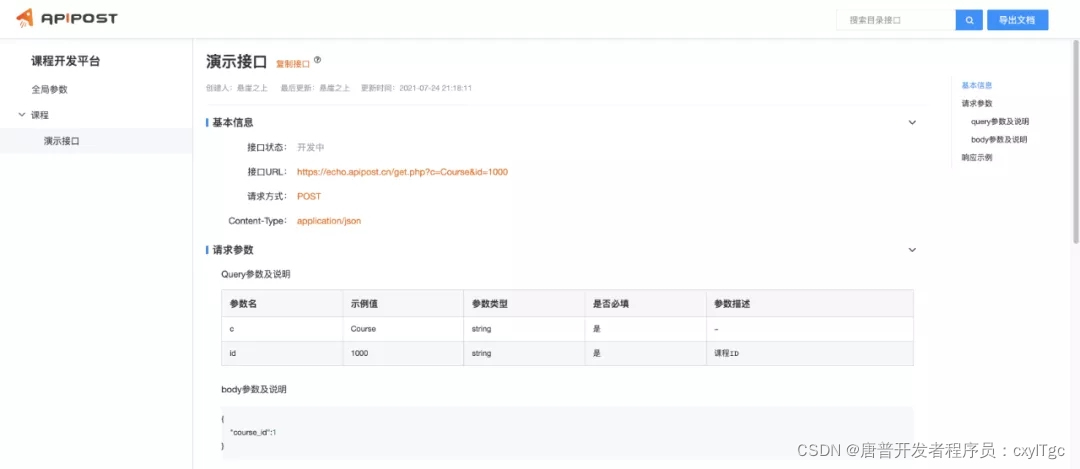Click the id parameter name cell
This screenshot has width=1080, height=469.
(x=282, y=353)
